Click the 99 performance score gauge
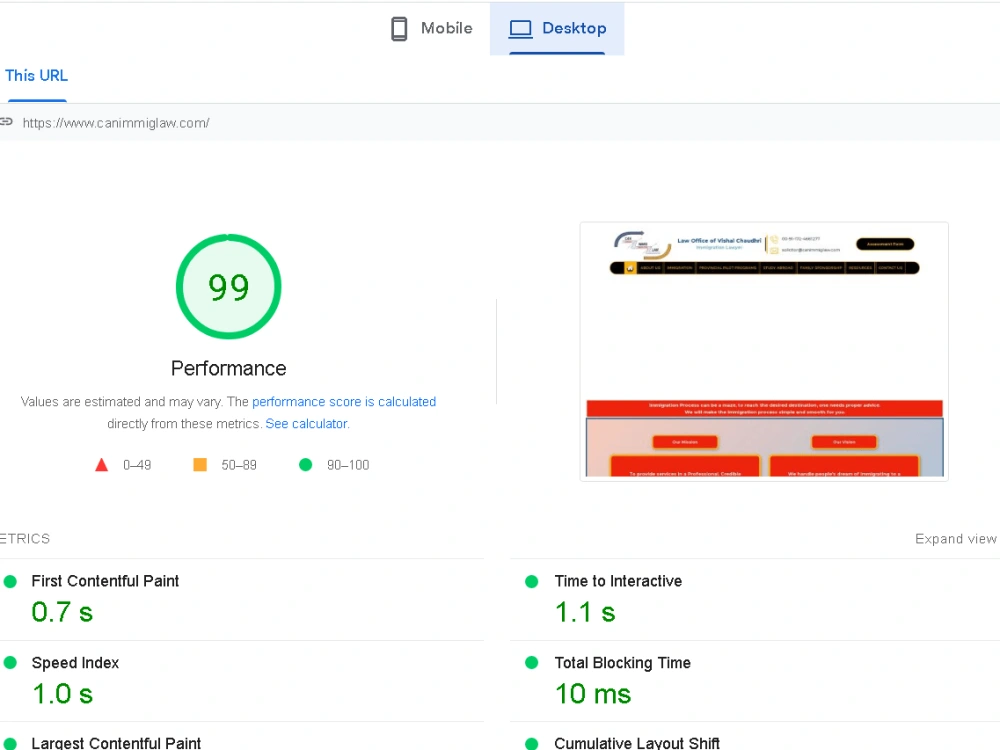Screen dimensions: 1000x750 coord(228,286)
